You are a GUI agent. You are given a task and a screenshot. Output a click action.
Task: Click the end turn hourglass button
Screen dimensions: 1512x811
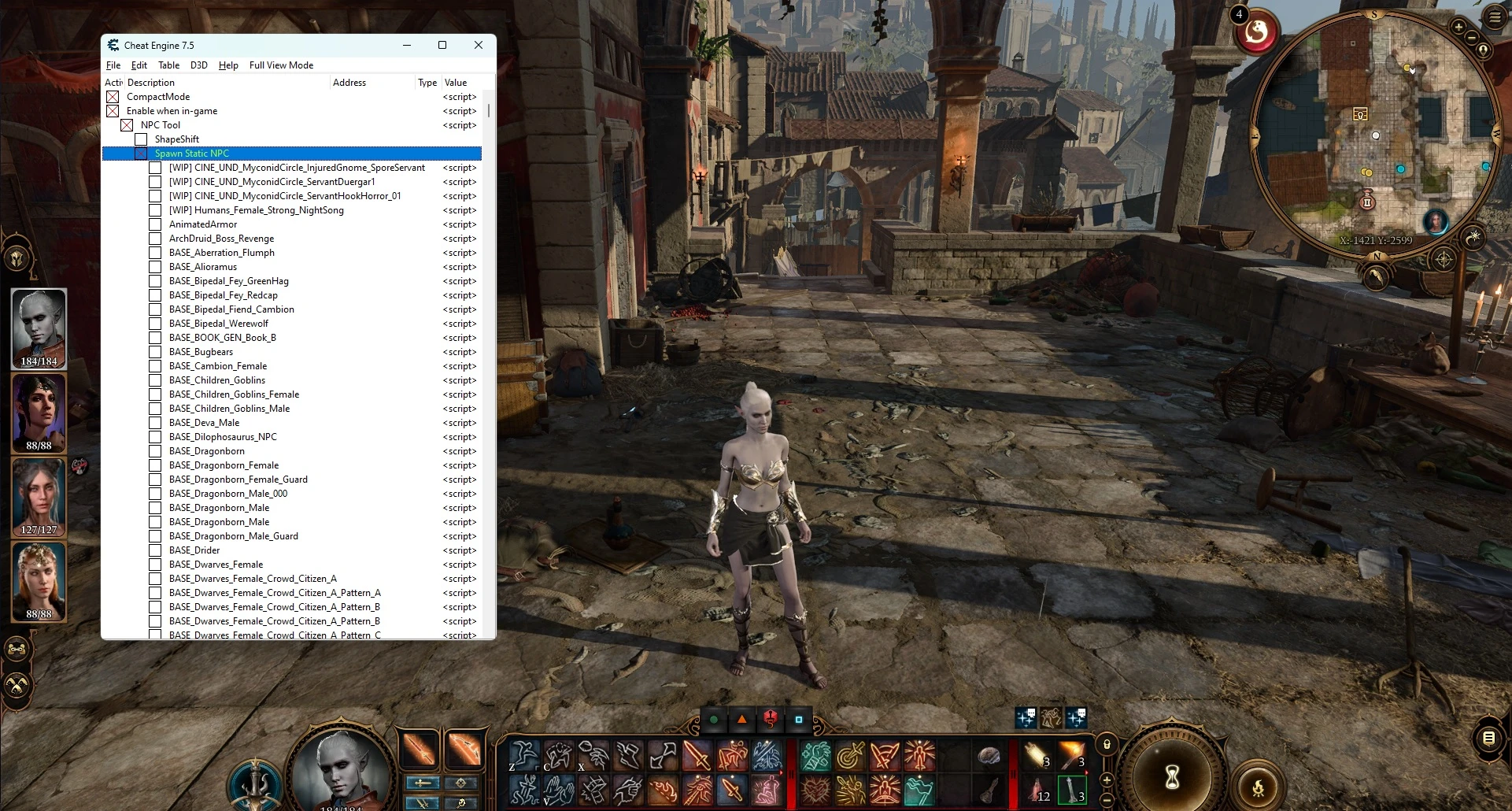1171,777
